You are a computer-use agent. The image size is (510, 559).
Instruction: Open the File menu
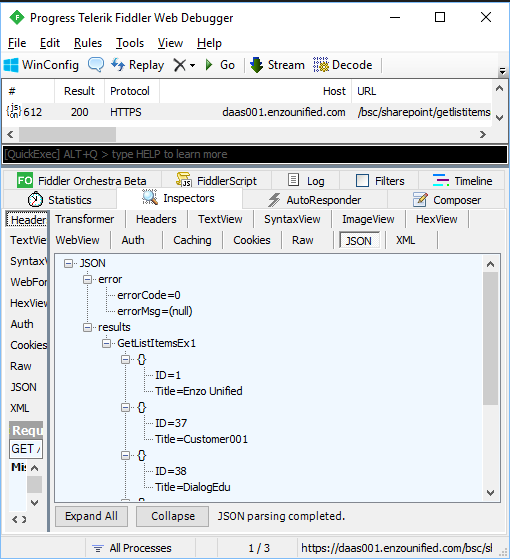pyautogui.click(x=17, y=43)
